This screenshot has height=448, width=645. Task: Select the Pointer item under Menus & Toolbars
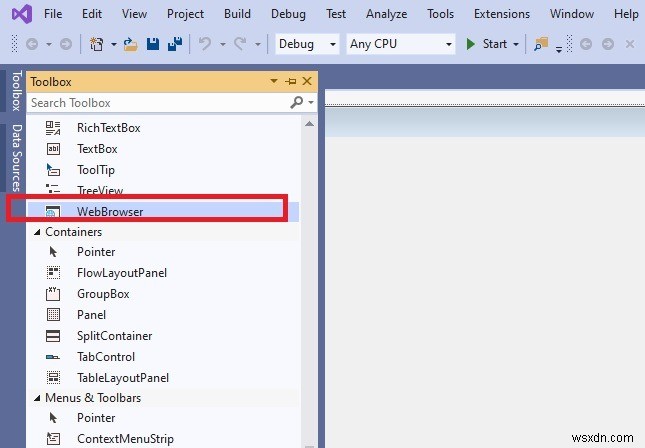tap(163, 418)
